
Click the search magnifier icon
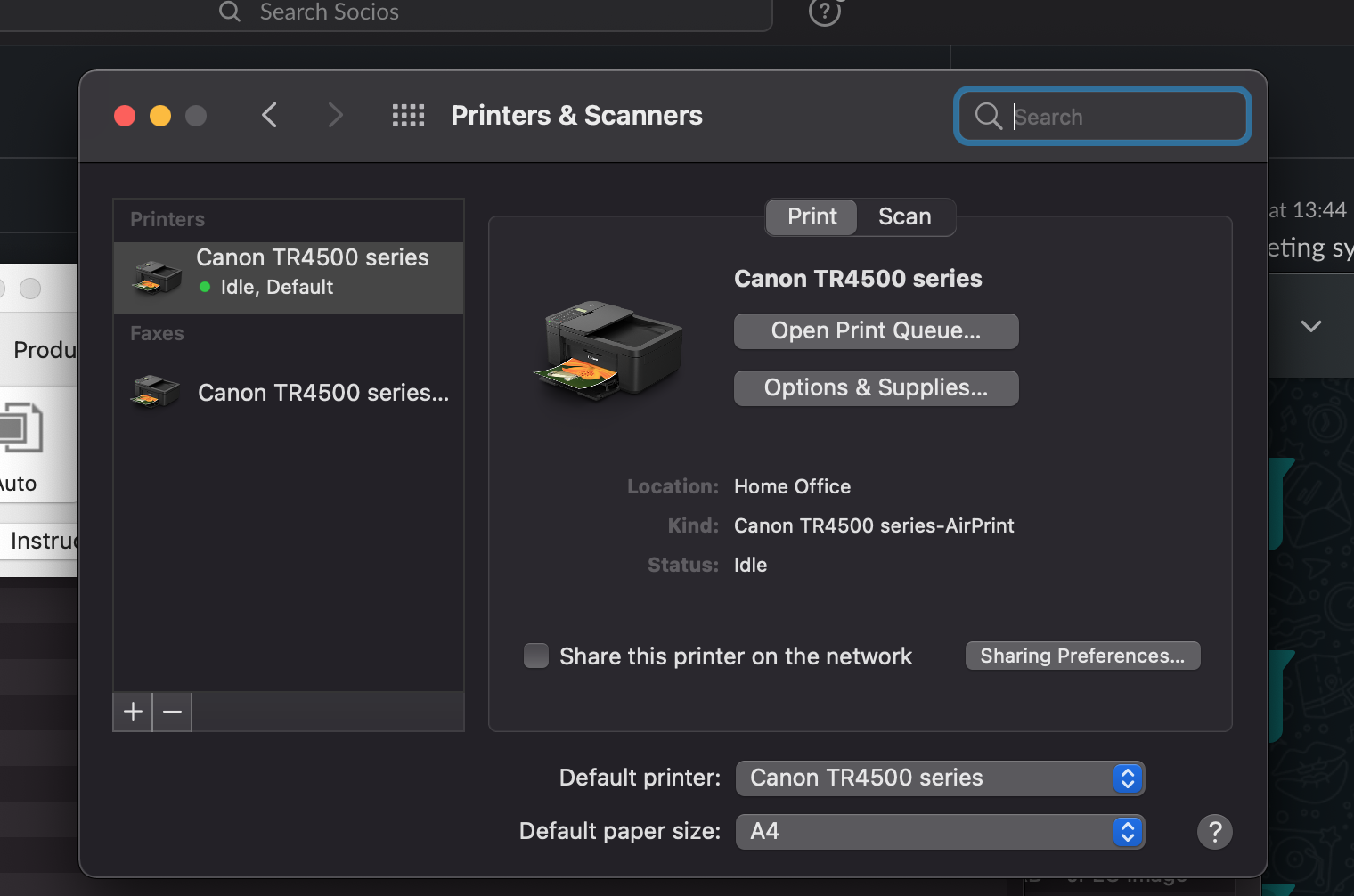pyautogui.click(x=988, y=116)
